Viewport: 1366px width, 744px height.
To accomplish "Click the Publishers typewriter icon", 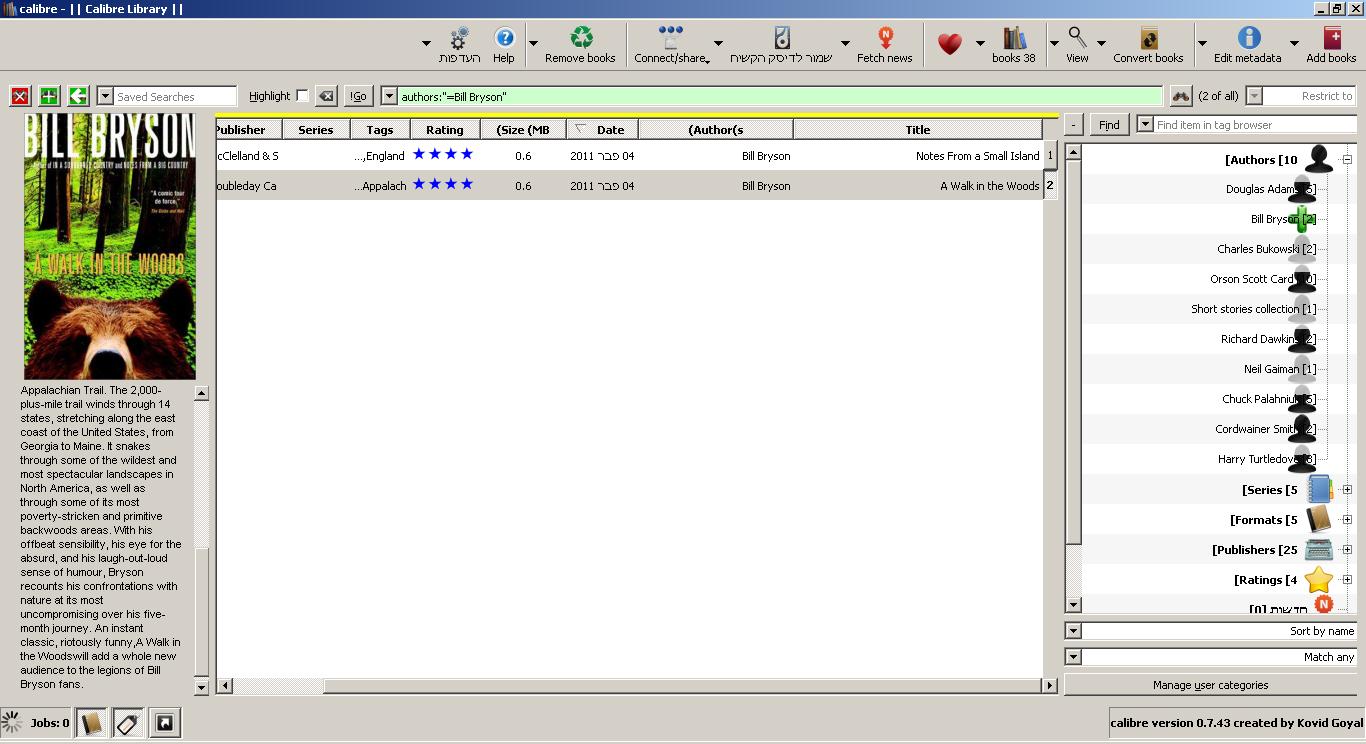I will 1320,549.
